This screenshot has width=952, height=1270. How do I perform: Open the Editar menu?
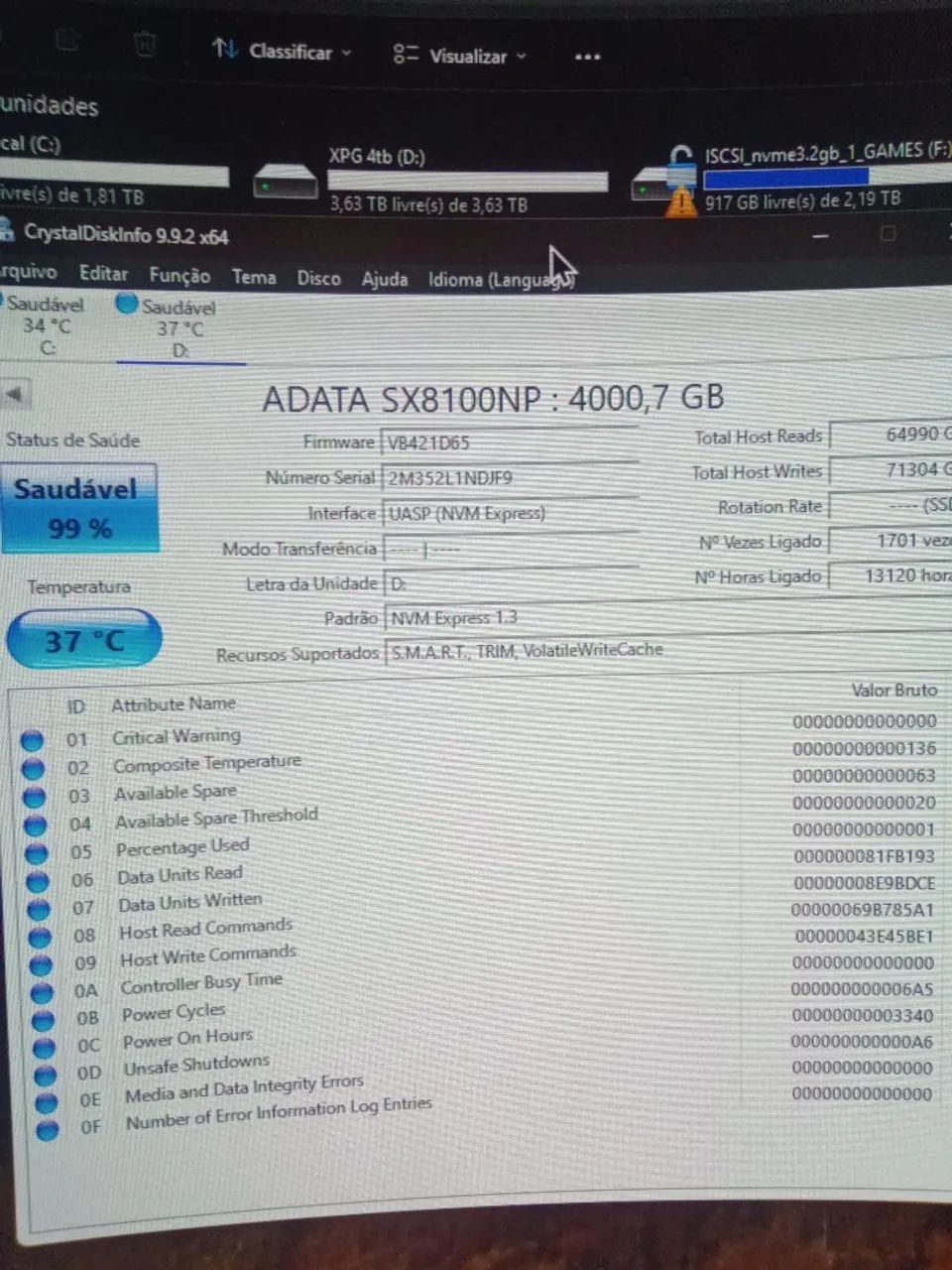click(103, 274)
